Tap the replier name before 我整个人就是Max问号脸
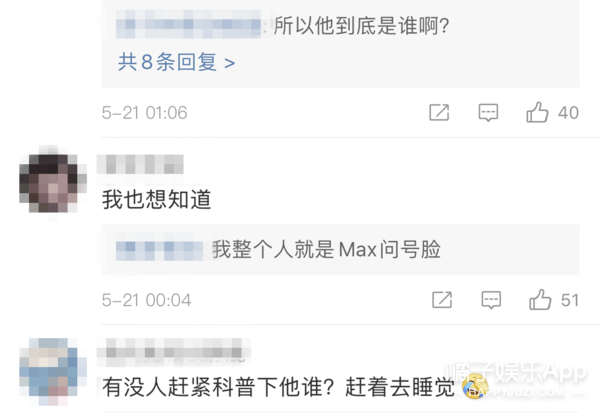 pyautogui.click(x=160, y=250)
